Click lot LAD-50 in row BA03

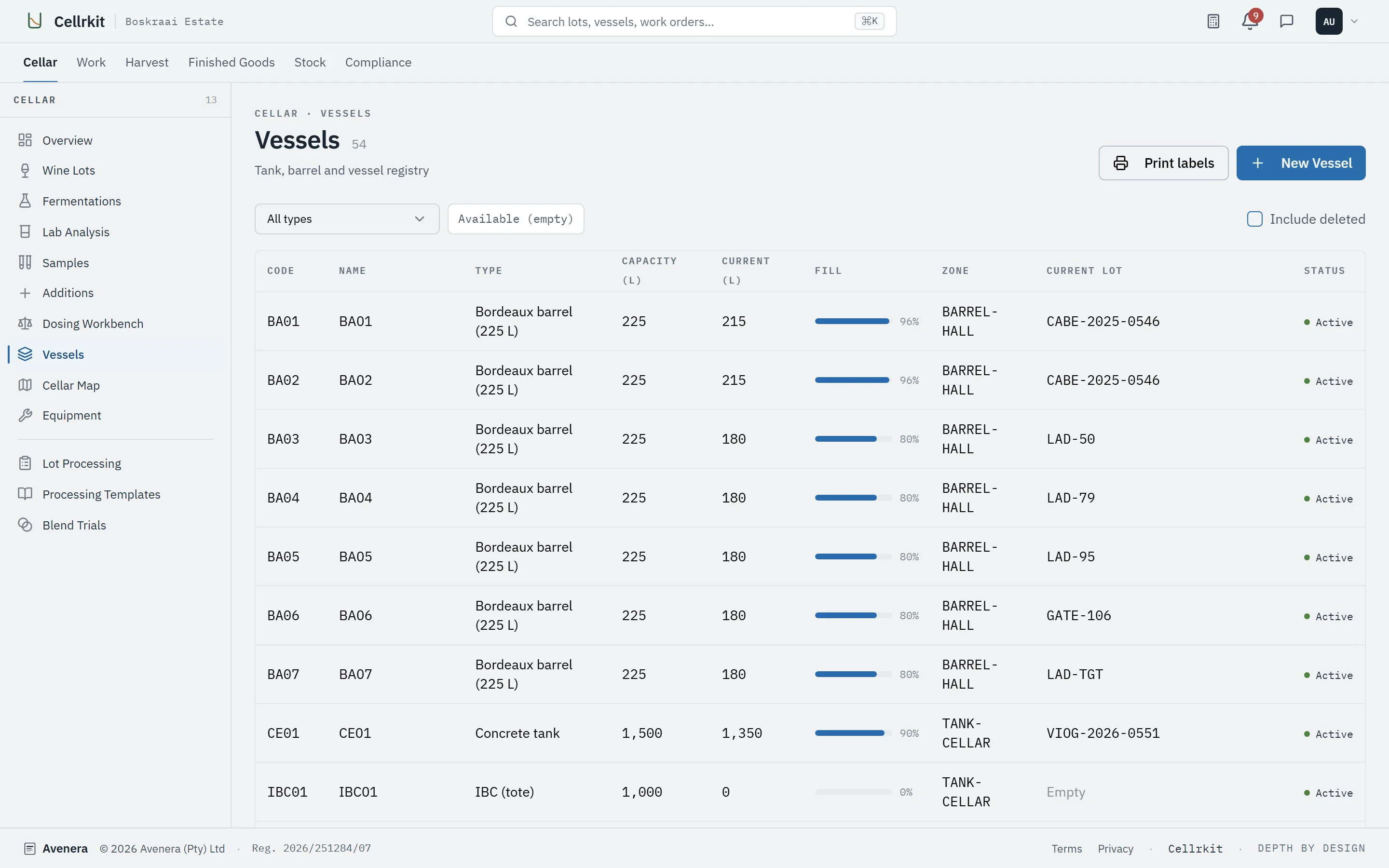1071,439
